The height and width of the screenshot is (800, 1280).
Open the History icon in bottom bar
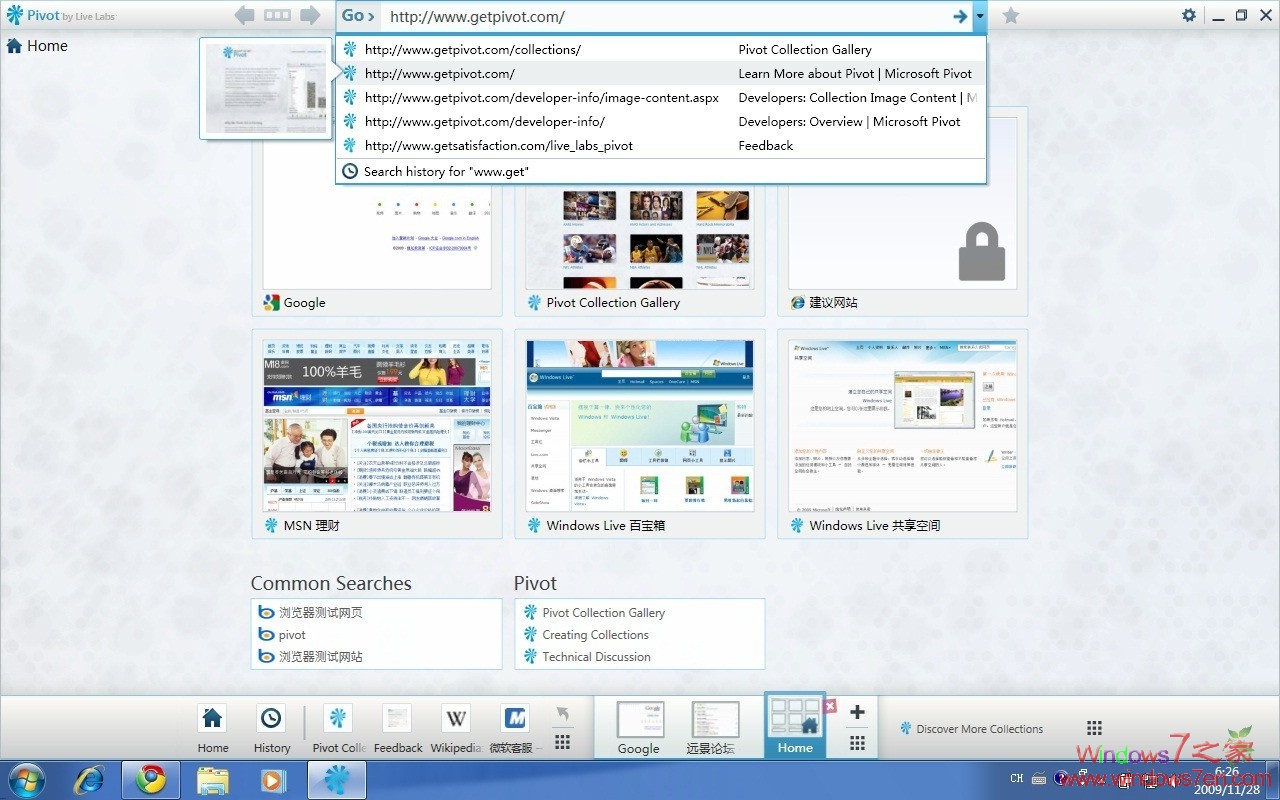coord(271,728)
